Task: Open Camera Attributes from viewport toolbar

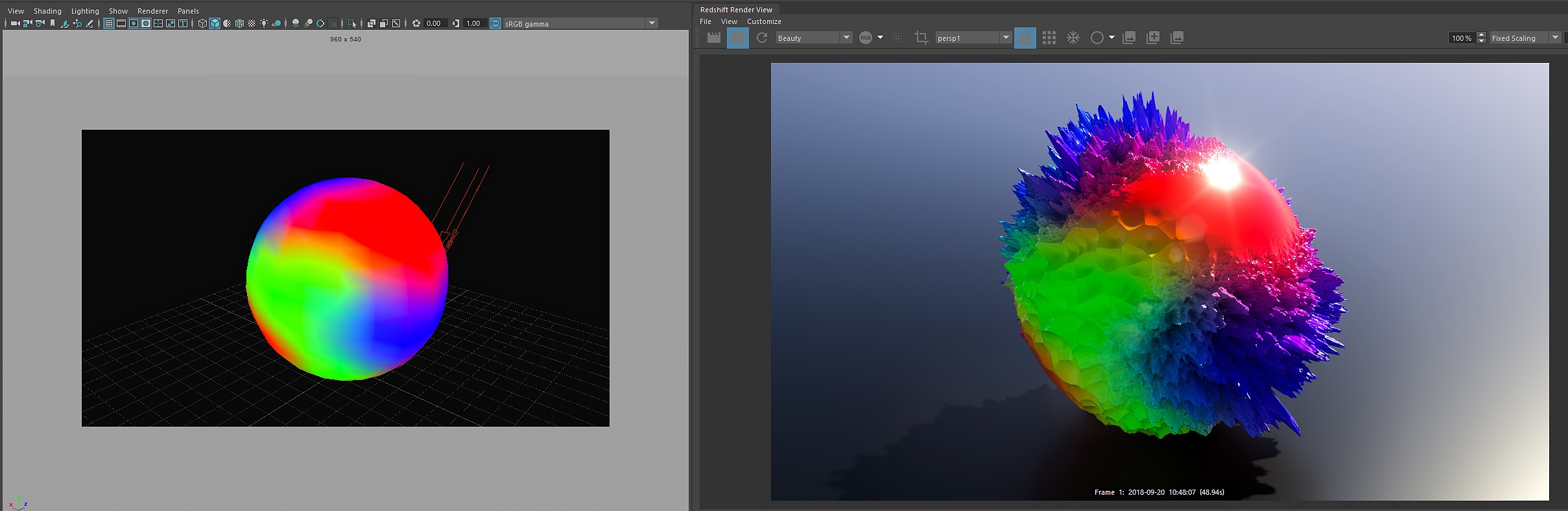Action: [40, 23]
